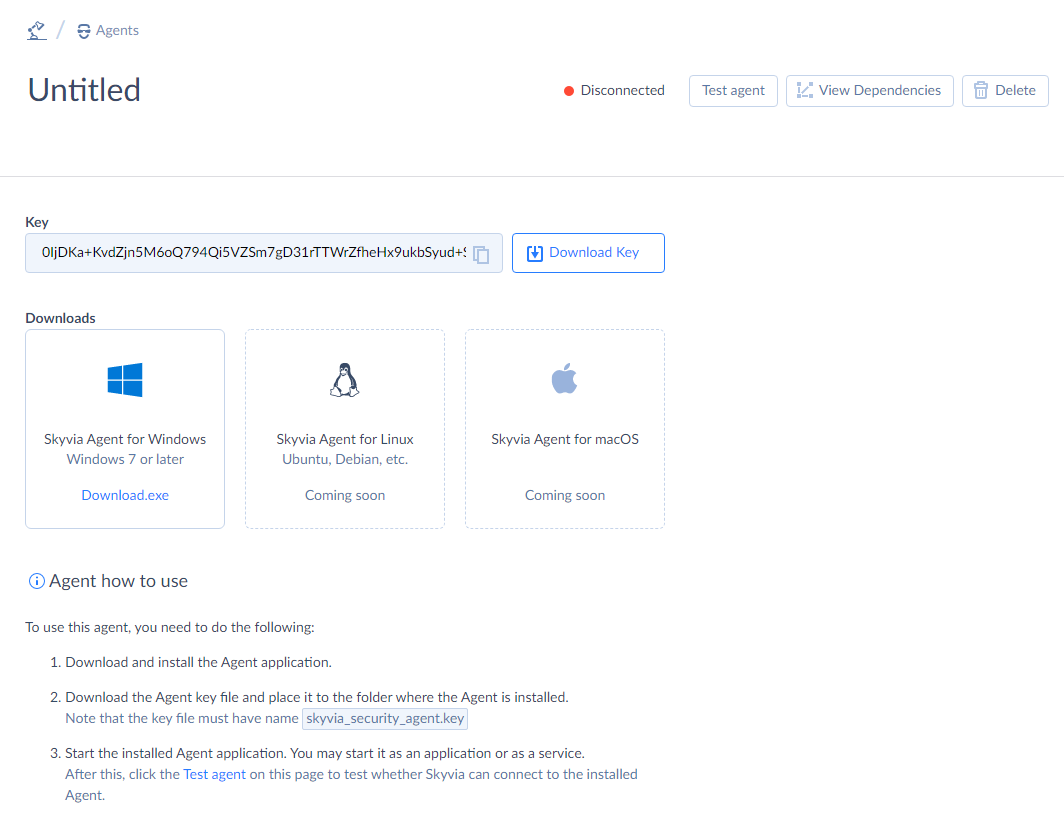1064x818 pixels.
Task: Delete the agent
Action: [1005, 91]
